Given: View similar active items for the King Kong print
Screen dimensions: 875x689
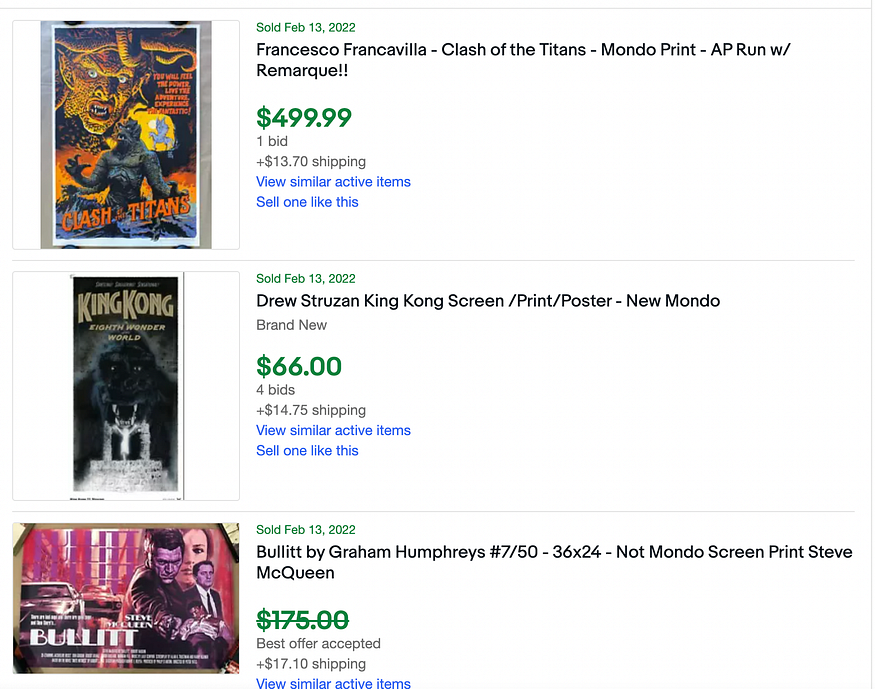Looking at the screenshot, I should point(333,430).
